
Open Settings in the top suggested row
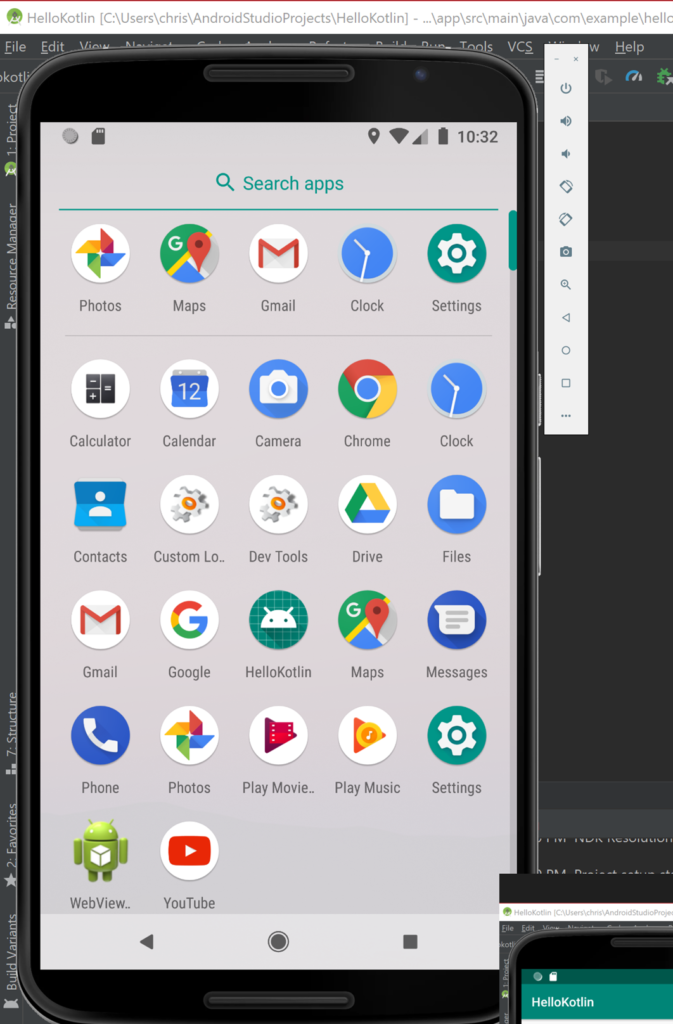[456, 253]
